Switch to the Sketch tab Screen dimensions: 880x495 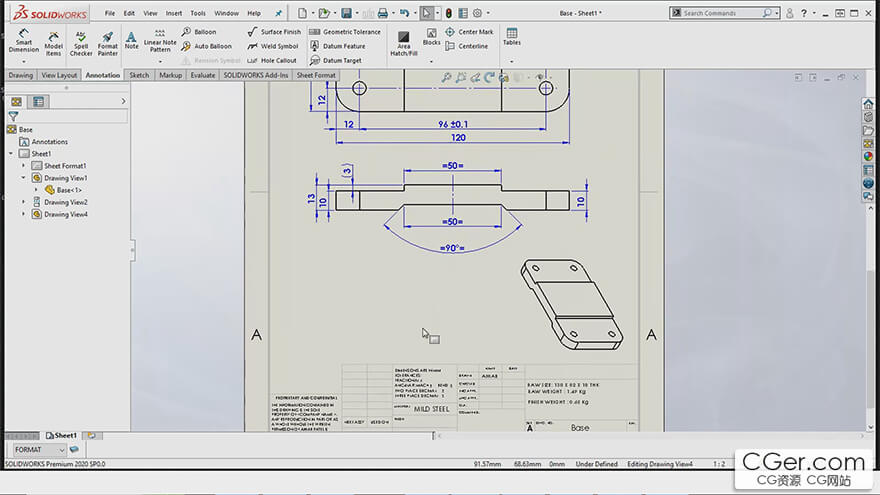(139, 75)
